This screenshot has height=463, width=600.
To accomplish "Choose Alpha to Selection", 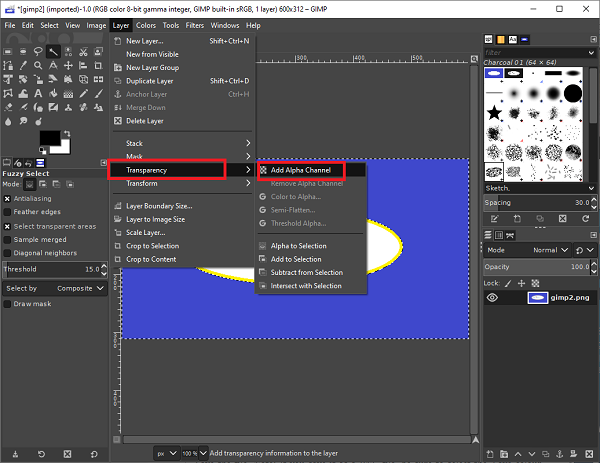I will point(311,246).
